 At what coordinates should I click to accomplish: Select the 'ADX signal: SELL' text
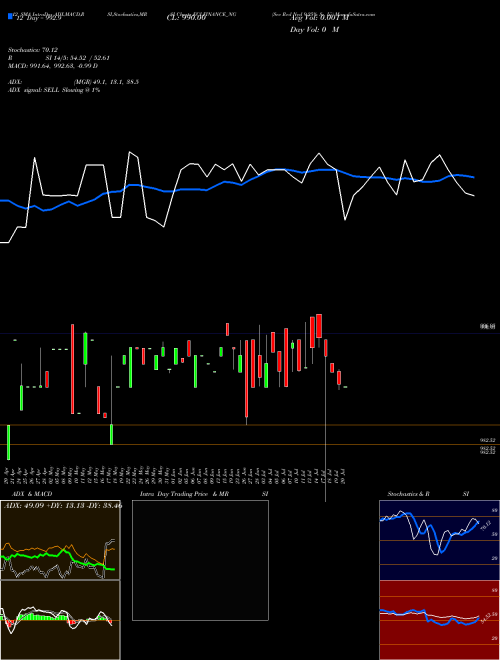pyautogui.click(x=34, y=90)
